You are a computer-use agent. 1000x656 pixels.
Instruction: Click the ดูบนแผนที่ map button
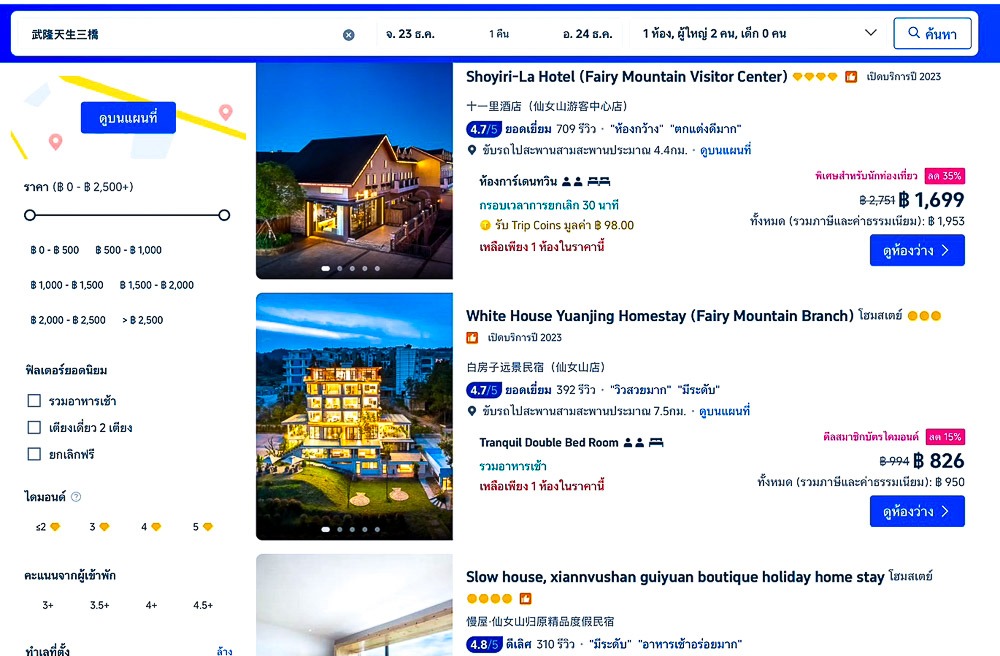point(128,118)
